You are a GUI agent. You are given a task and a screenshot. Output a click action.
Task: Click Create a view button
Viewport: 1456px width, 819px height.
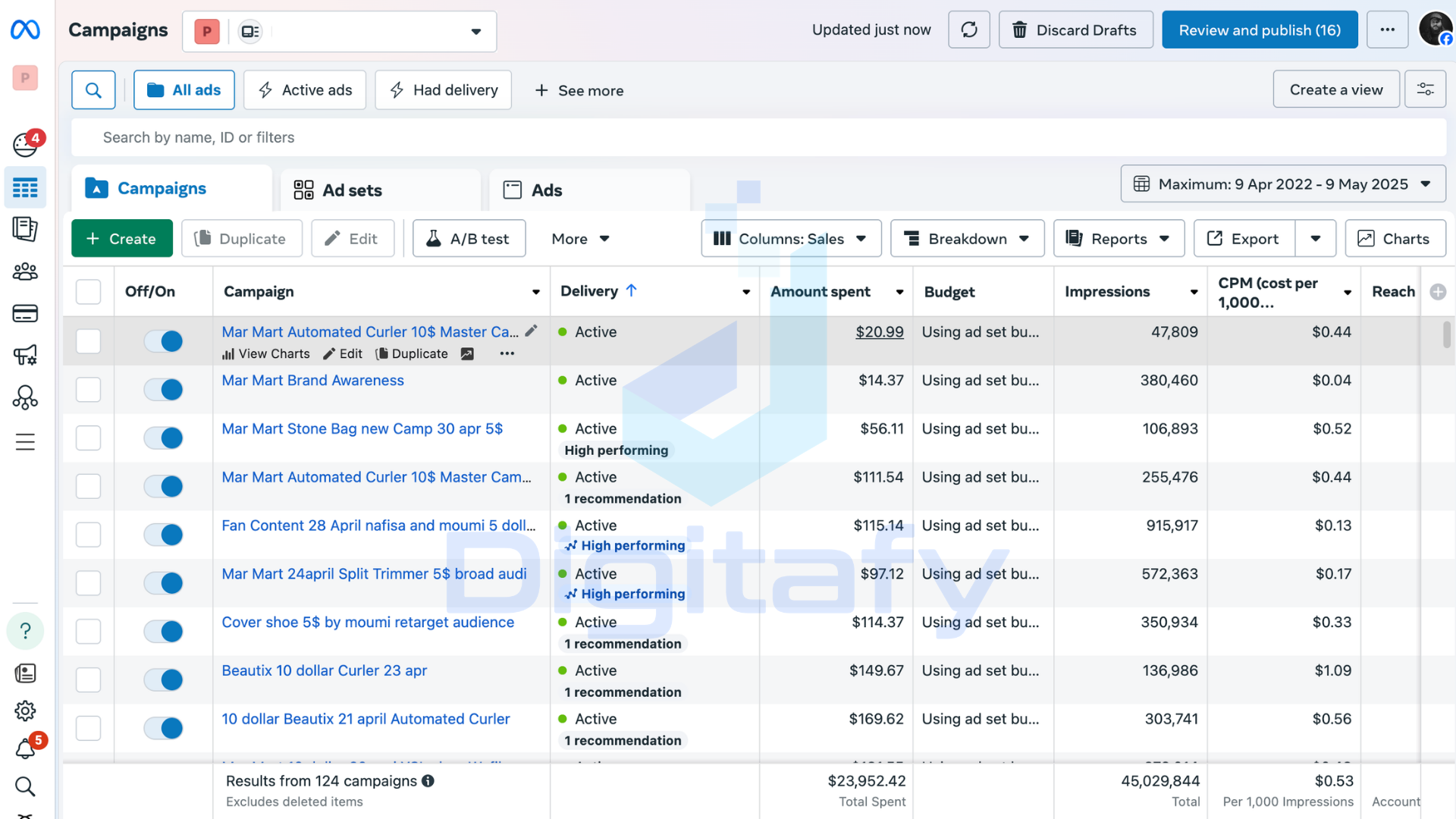tap(1336, 89)
